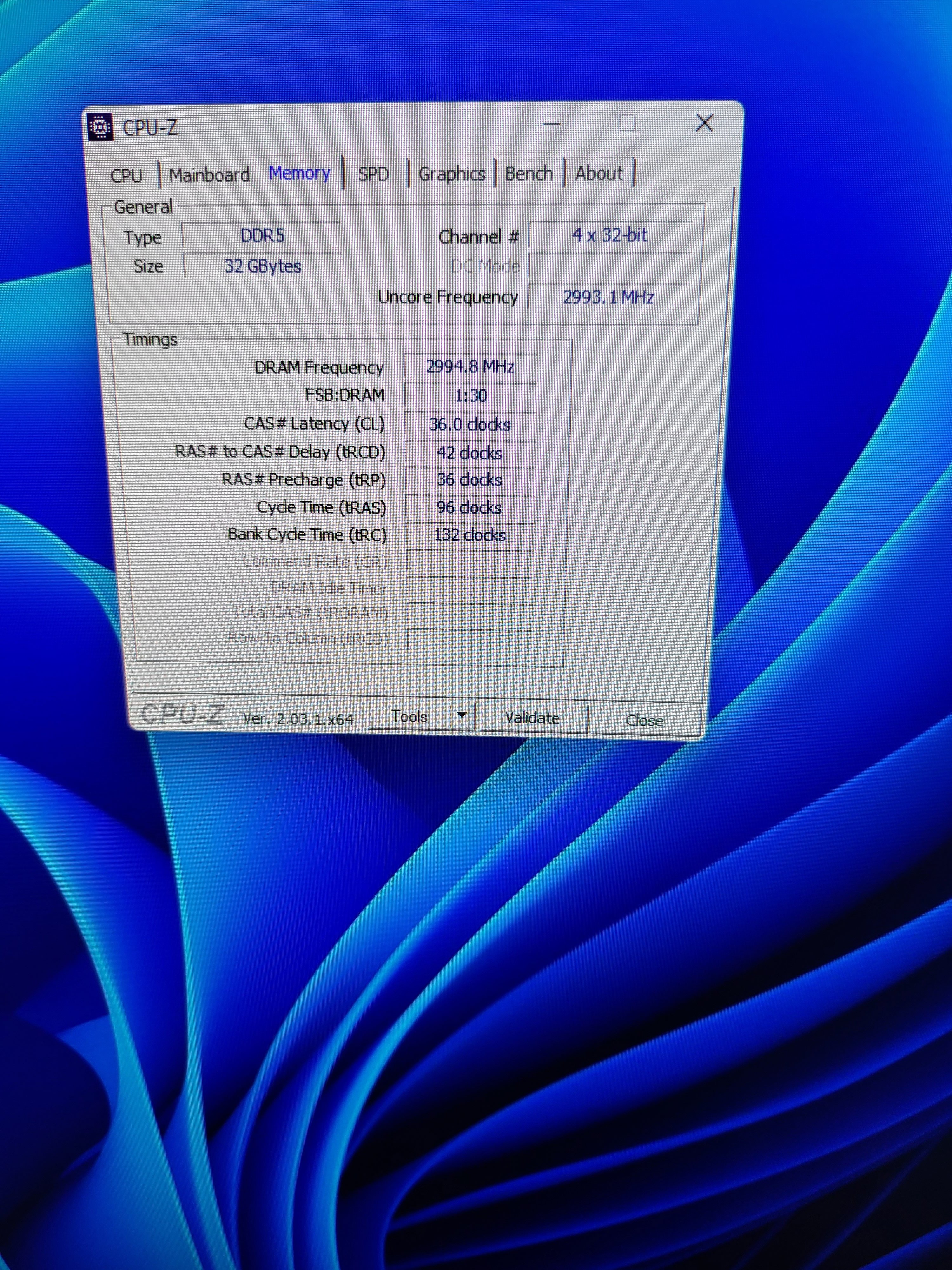
Task: Click the DRAM Frequency value field
Action: (470, 367)
